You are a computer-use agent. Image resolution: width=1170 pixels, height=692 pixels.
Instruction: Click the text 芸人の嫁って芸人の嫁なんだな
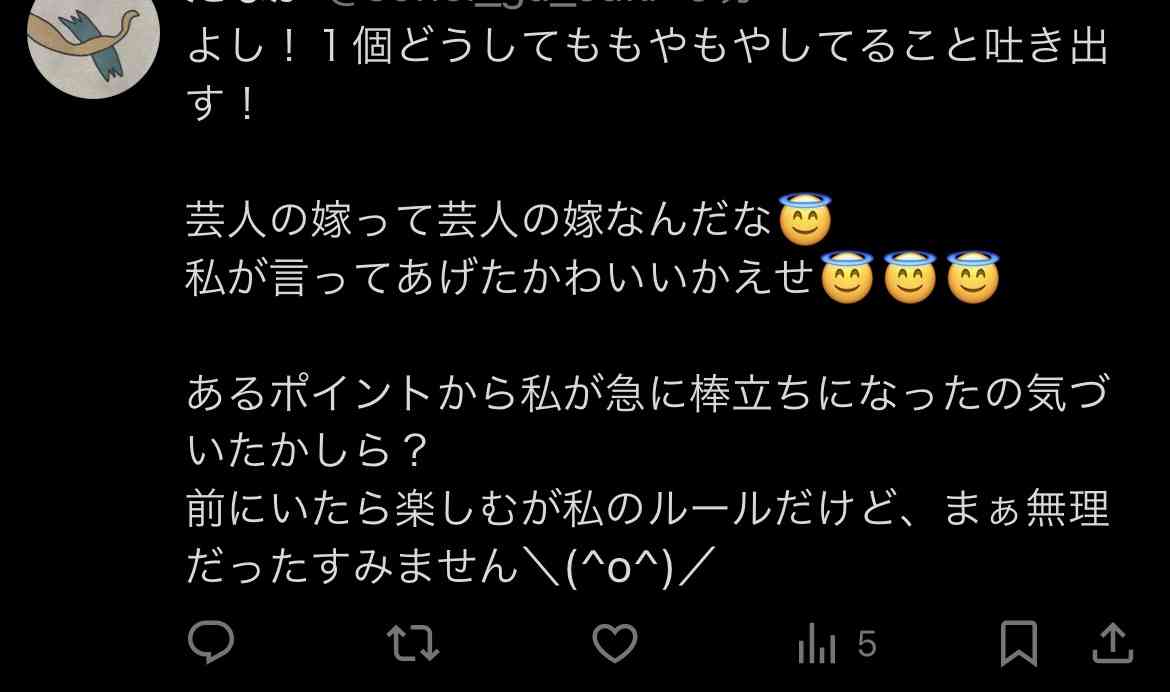tap(478, 220)
